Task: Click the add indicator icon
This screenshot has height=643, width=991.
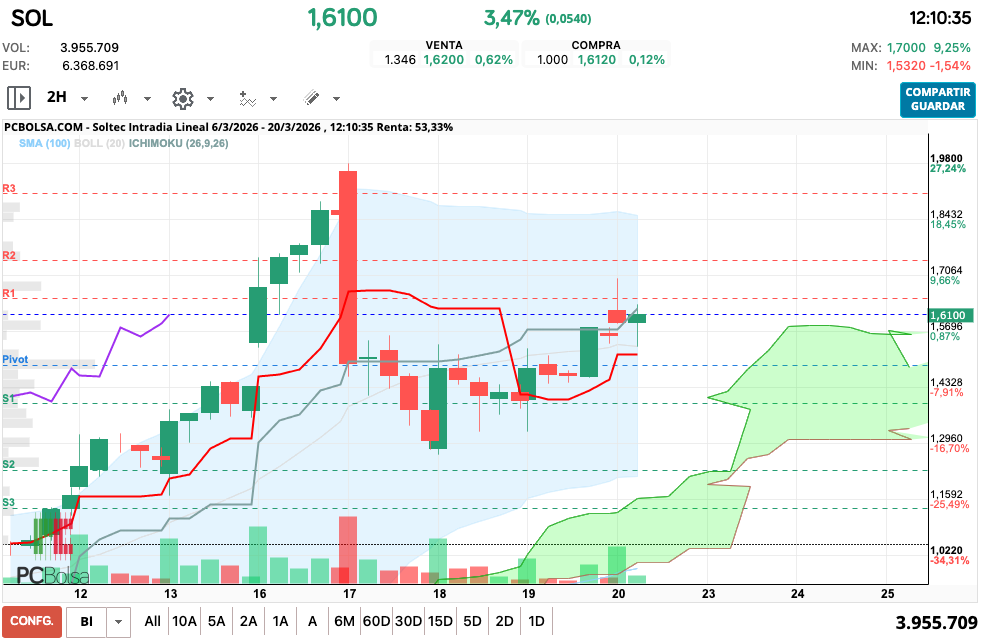Action: point(247,98)
